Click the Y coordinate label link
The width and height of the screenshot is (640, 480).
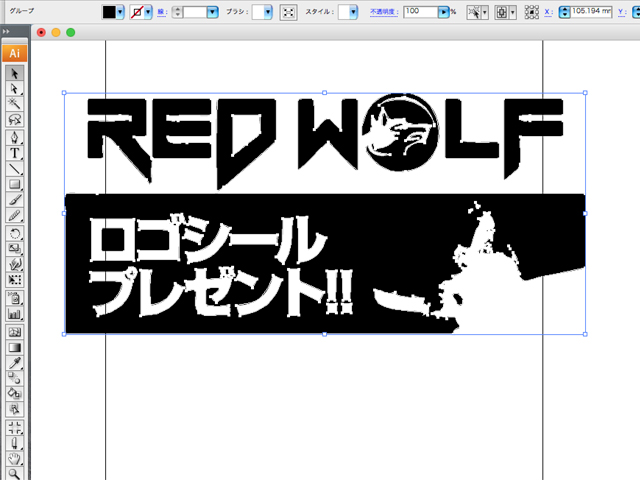[x=622, y=12]
